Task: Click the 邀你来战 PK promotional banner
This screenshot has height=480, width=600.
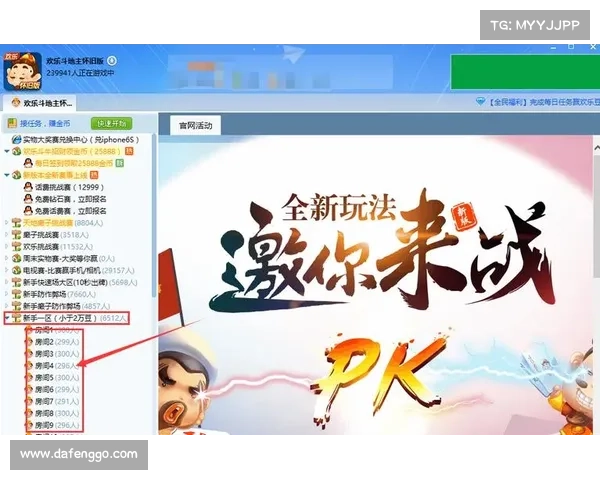Action: (380, 290)
